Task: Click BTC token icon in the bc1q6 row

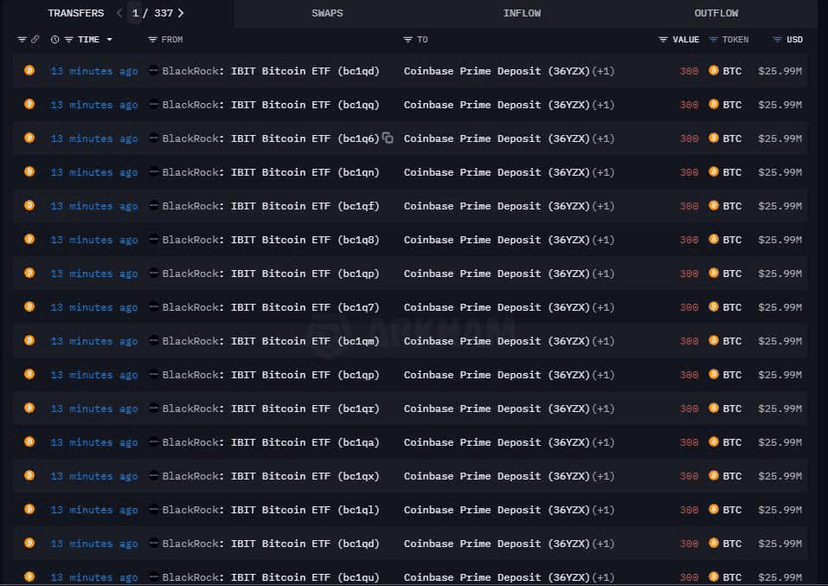Action: pos(713,138)
